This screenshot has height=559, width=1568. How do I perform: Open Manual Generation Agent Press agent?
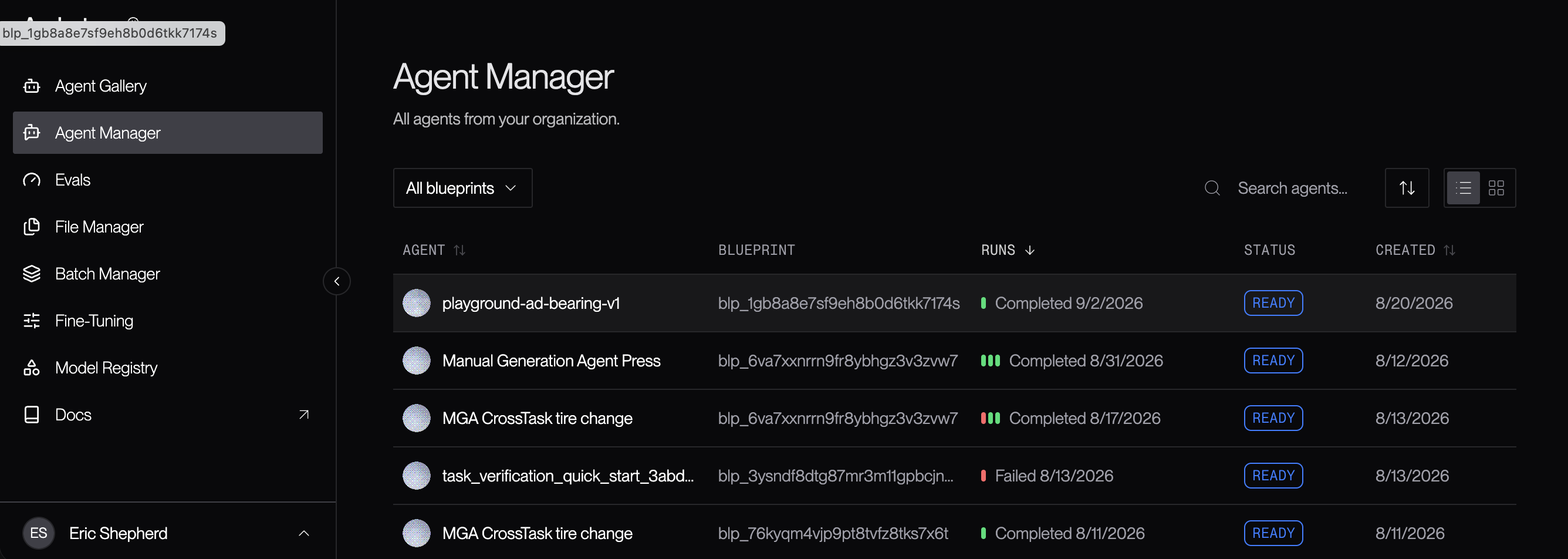pyautogui.click(x=551, y=361)
